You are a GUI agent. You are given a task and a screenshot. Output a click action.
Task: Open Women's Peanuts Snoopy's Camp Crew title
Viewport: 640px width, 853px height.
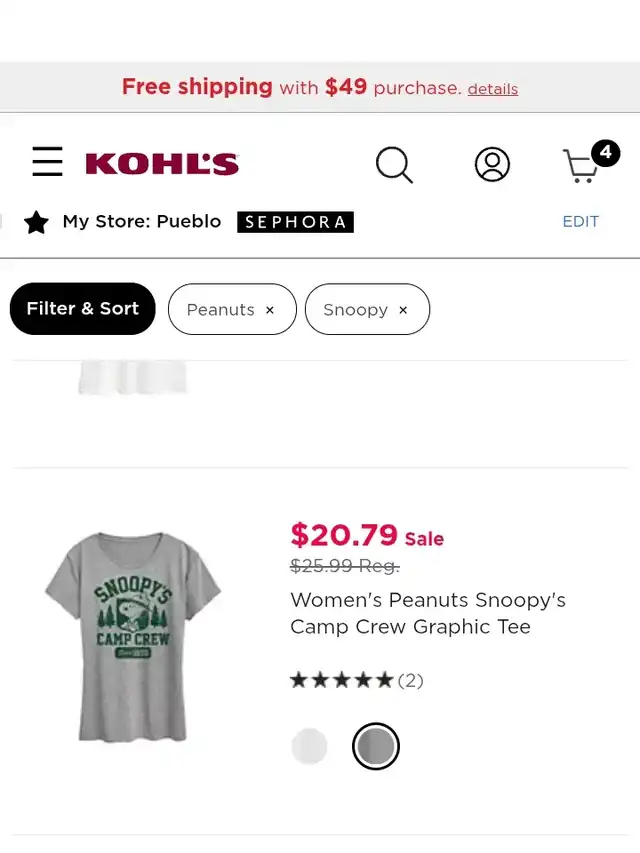pyautogui.click(x=428, y=613)
